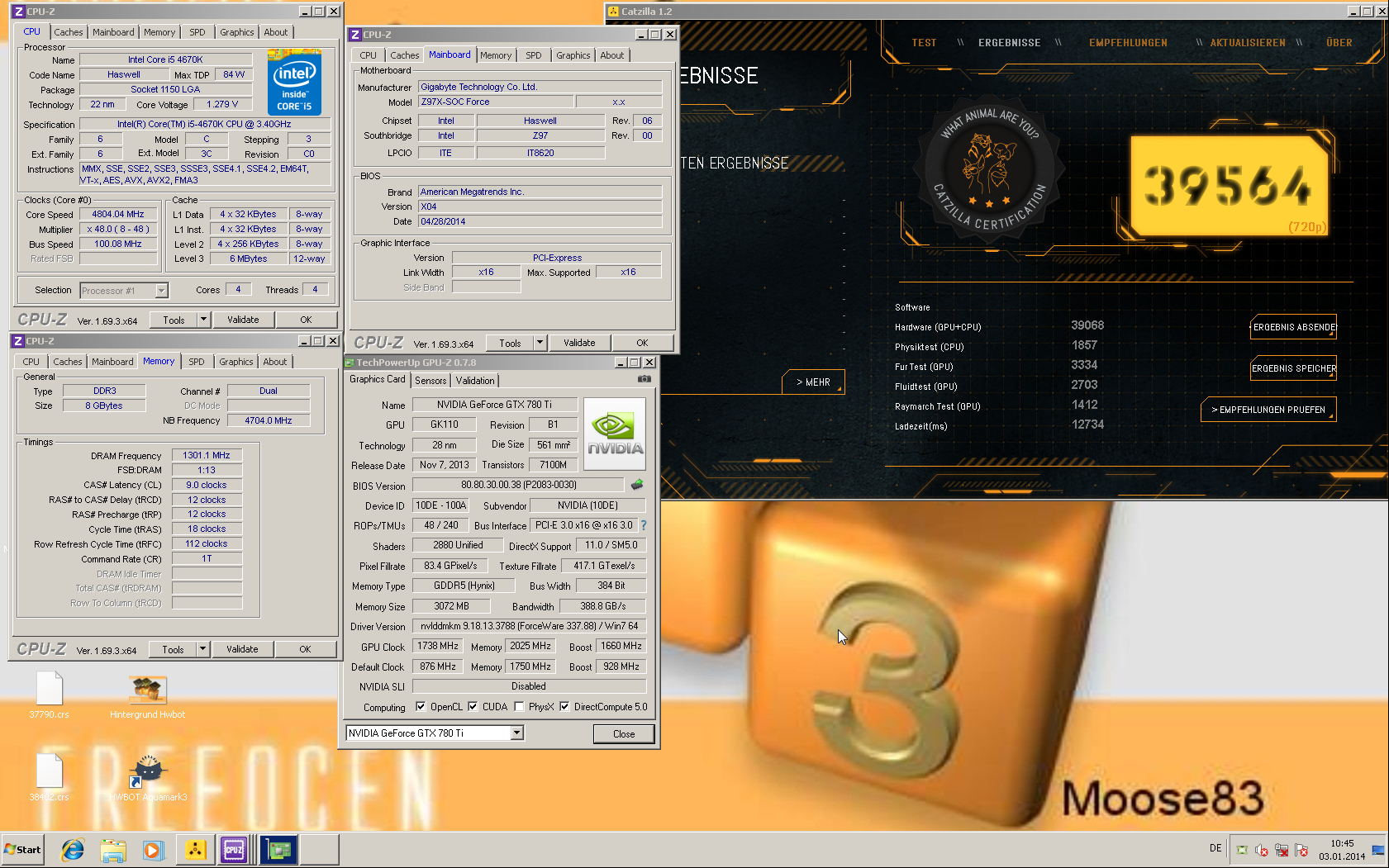Click the GPU-Z screenshot camera icon

pos(645,379)
